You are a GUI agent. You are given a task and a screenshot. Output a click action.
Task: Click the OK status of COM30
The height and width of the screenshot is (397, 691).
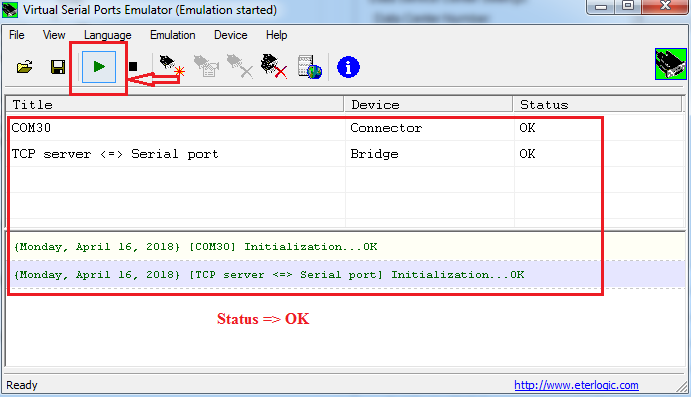click(x=527, y=128)
